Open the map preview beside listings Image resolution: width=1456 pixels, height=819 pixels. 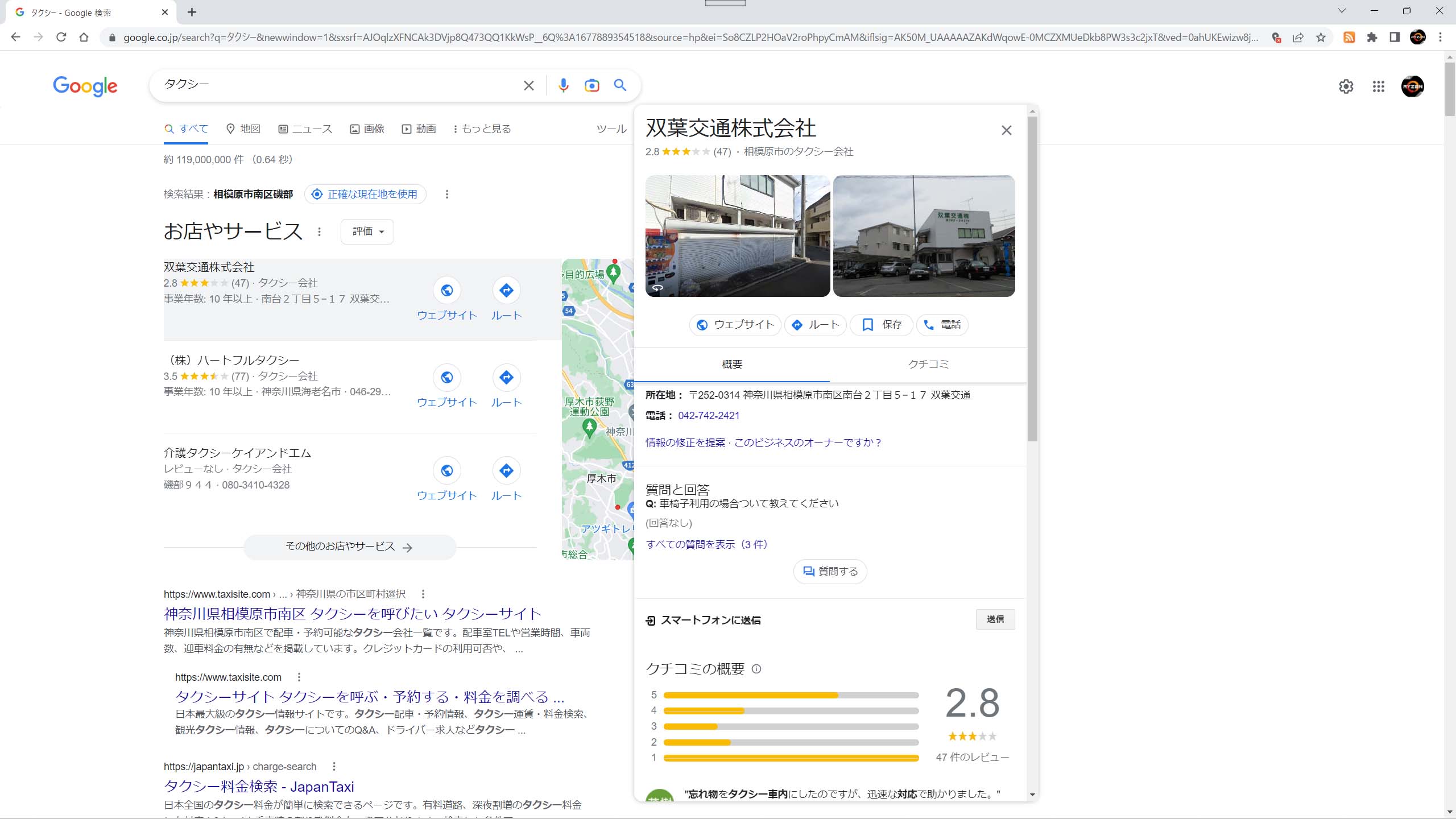598,409
